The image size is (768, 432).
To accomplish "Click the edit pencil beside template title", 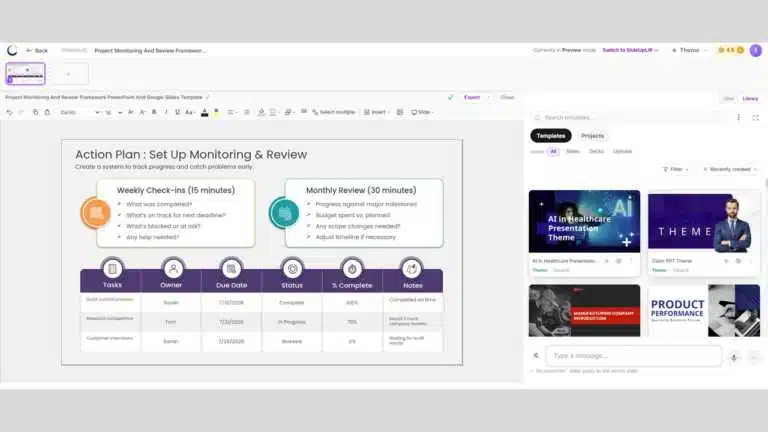I will click(208, 97).
